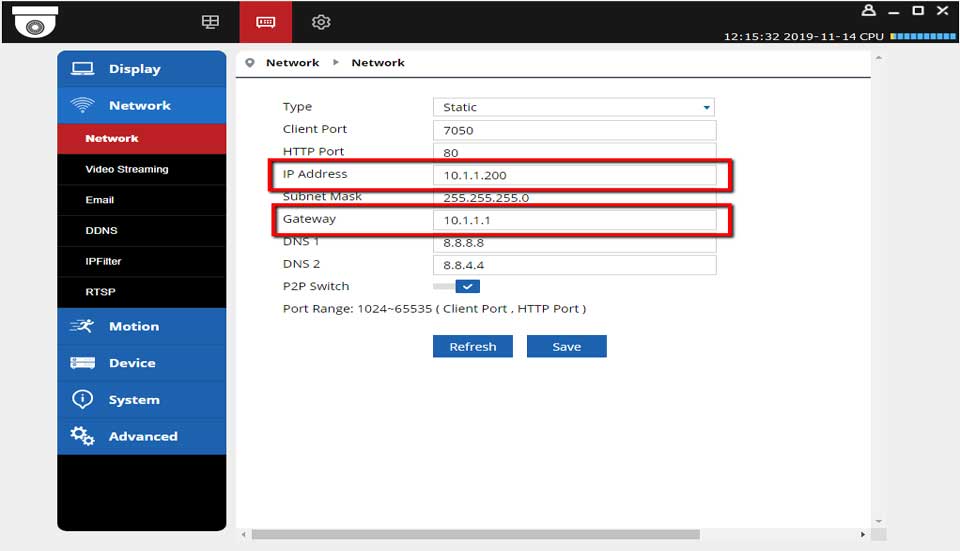Select Video Streaming in the sidebar
This screenshot has height=551, width=960.
pos(127,169)
